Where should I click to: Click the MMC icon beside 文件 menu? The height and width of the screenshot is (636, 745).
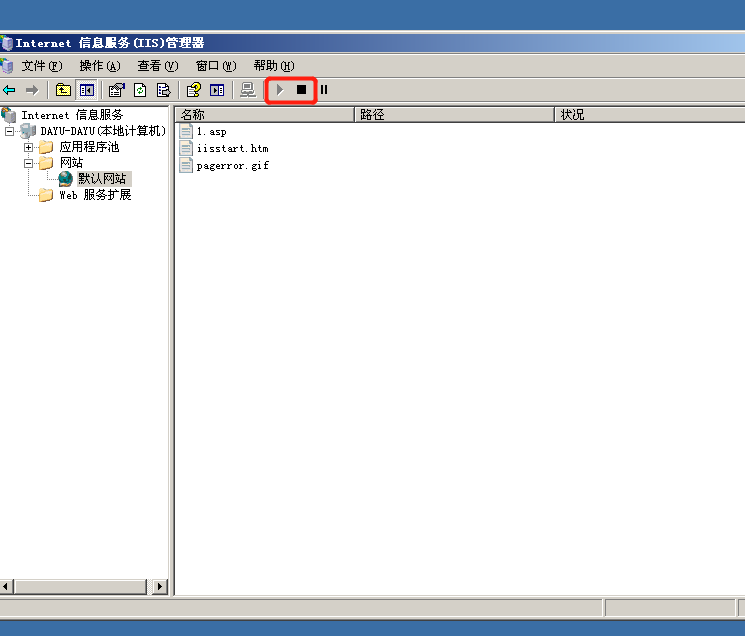[x=7, y=66]
